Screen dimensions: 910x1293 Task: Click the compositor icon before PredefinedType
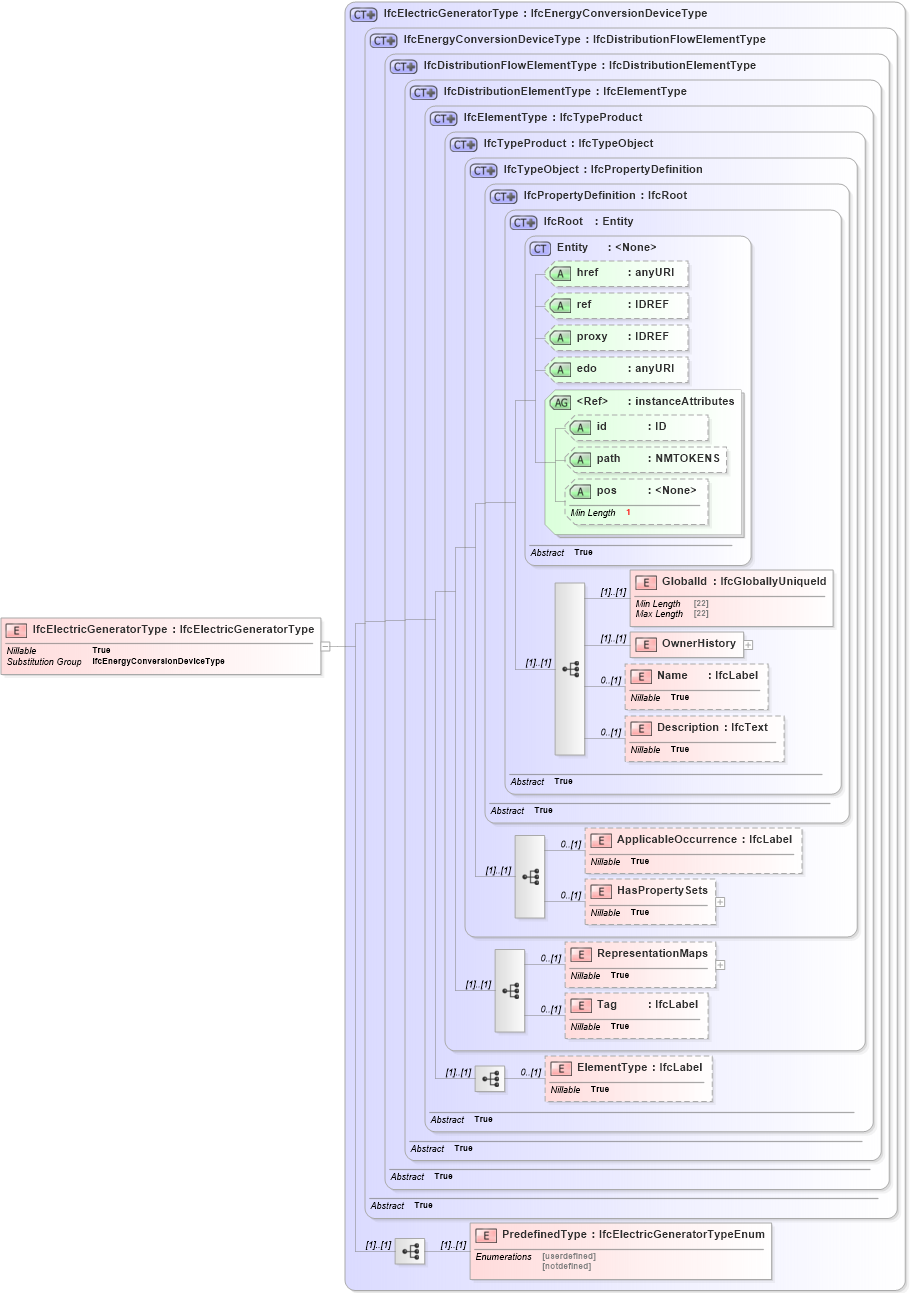(410, 1250)
